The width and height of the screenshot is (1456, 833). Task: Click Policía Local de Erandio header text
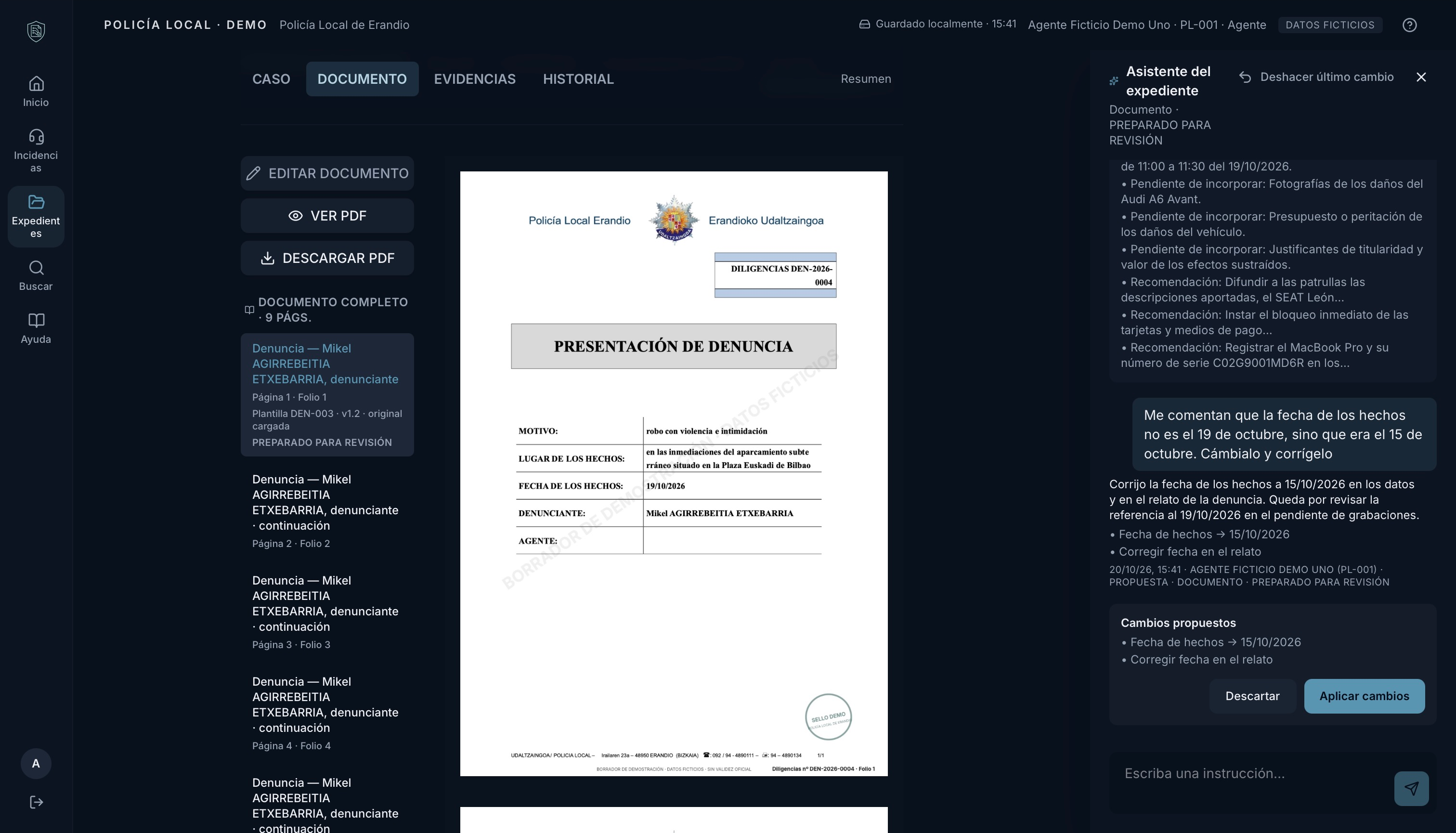(x=344, y=25)
